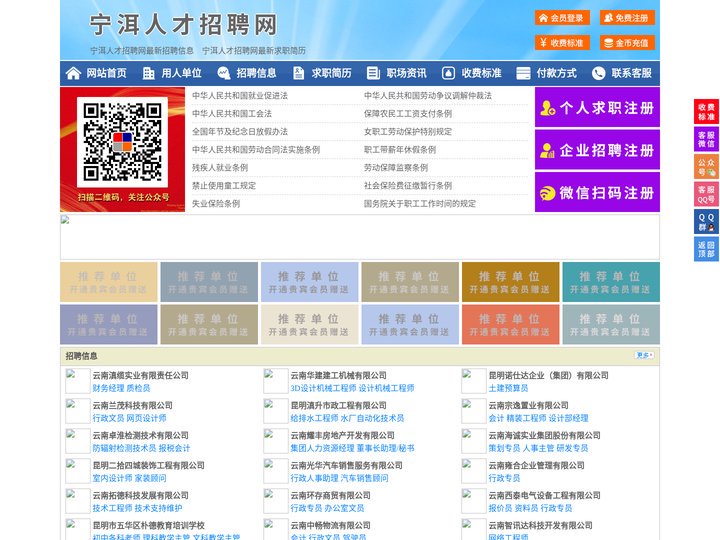Open the 网站首页 menu item
Viewport: 720px width, 540px height.
(x=106, y=73)
